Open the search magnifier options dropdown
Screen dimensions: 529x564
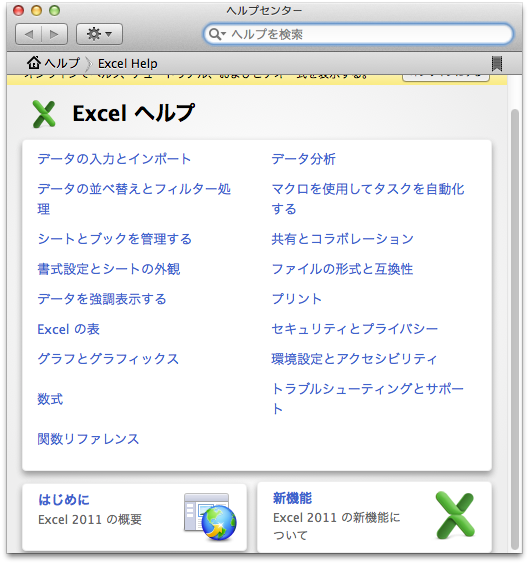pyautogui.click(x=217, y=34)
